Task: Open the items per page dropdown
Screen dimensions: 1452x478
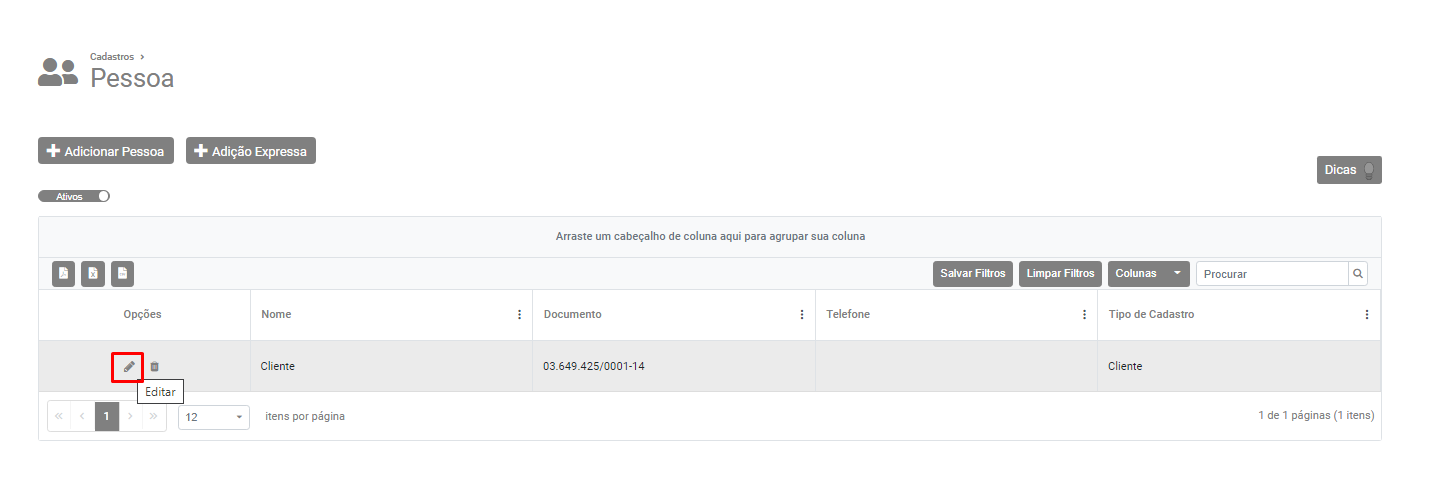Action: click(x=214, y=417)
